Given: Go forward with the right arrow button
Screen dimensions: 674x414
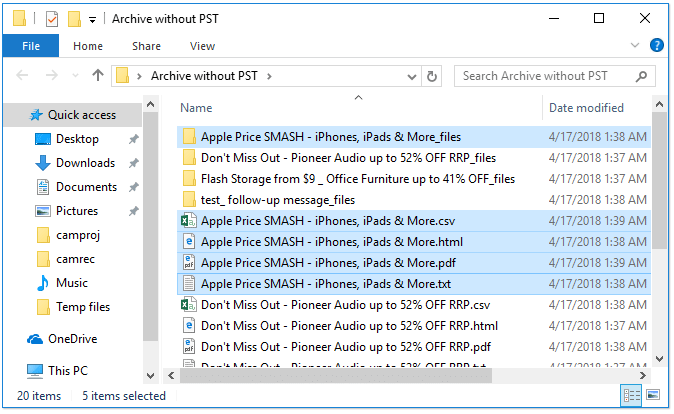Looking at the screenshot, I should coord(52,76).
